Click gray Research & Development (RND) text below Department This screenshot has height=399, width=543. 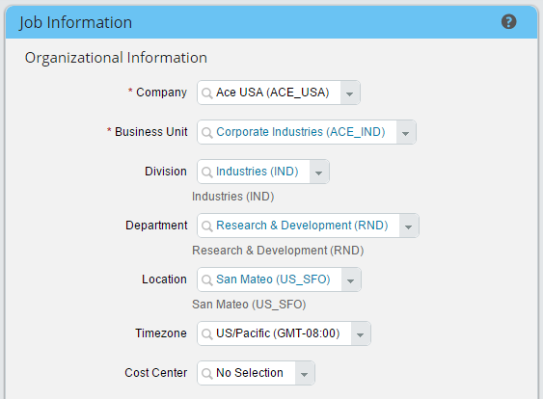(278, 251)
